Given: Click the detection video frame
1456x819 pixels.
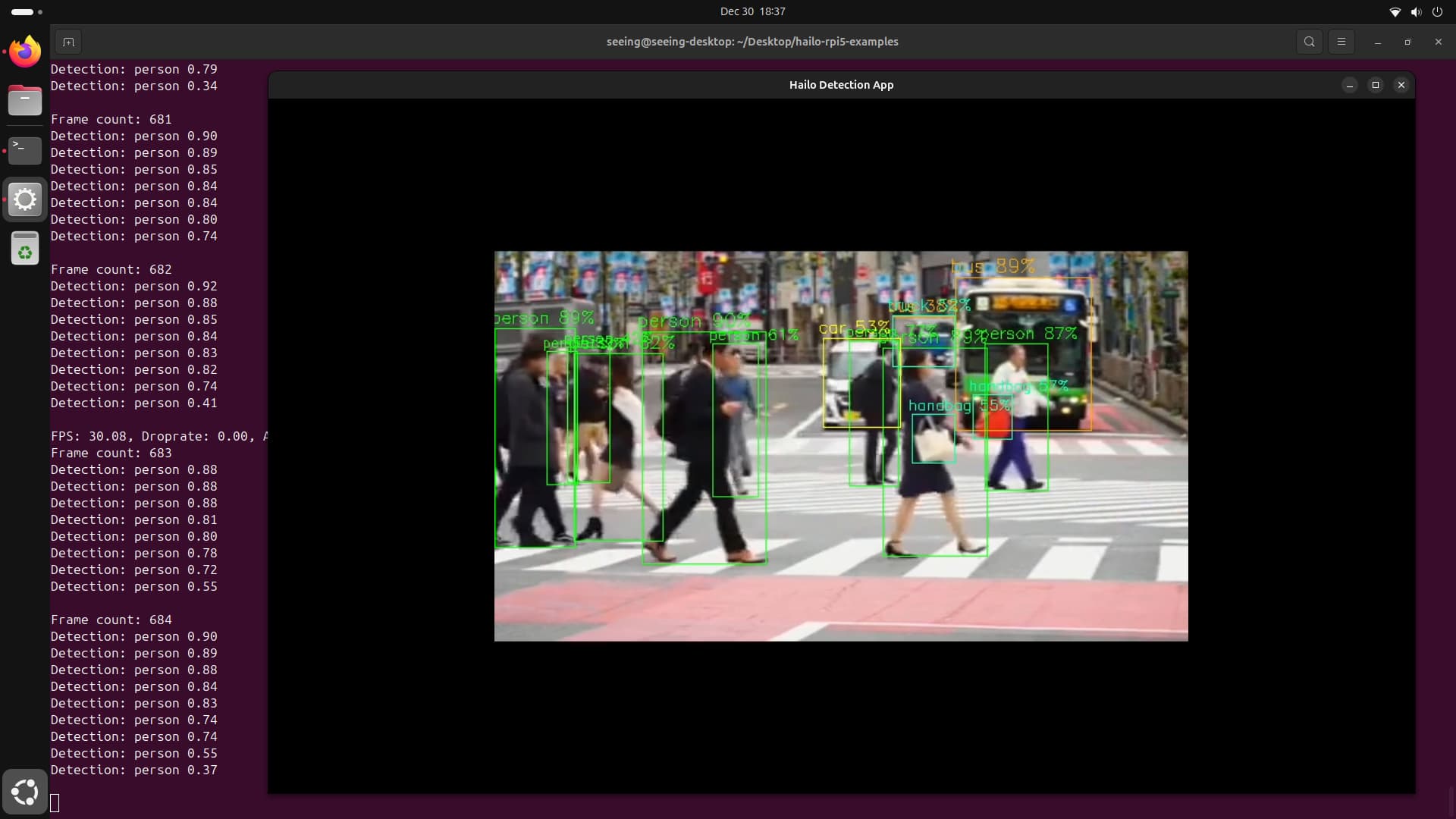Looking at the screenshot, I should pyautogui.click(x=840, y=446).
